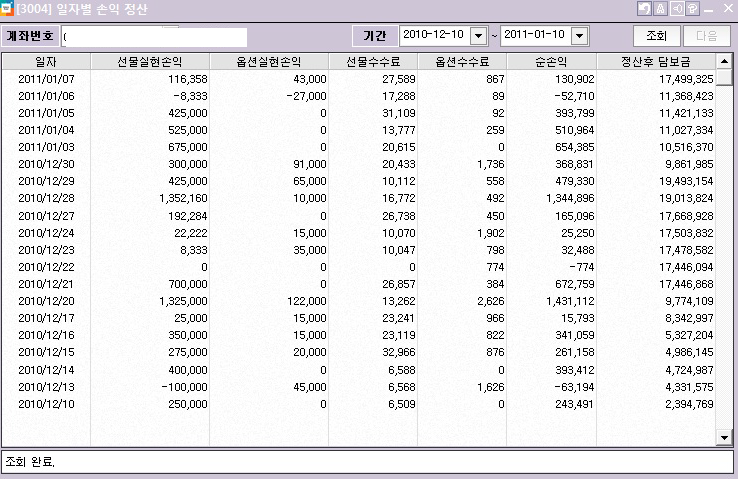The height and width of the screenshot is (479, 738).
Task: Select the 2011/01/04 date cell
Action: [46, 130]
